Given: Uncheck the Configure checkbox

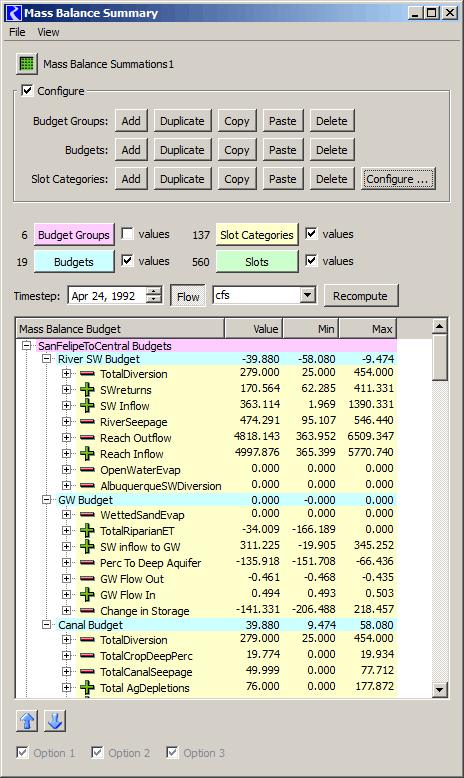Looking at the screenshot, I should coord(27,91).
